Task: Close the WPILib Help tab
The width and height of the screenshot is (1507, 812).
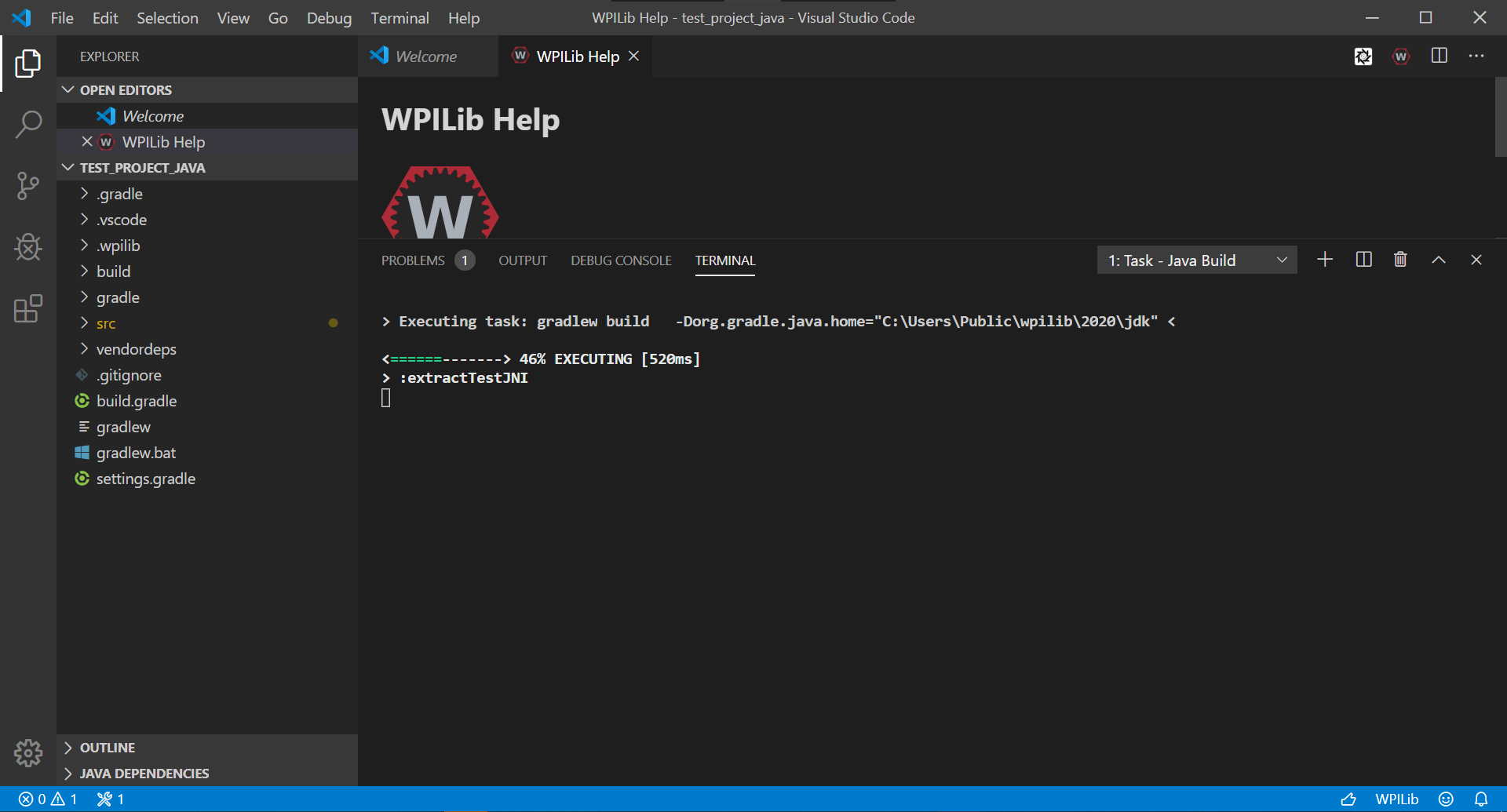Action: (x=634, y=56)
